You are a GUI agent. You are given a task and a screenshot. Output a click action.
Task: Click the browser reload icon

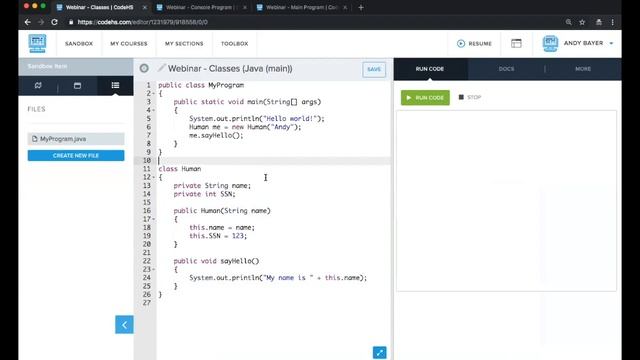(54, 22)
